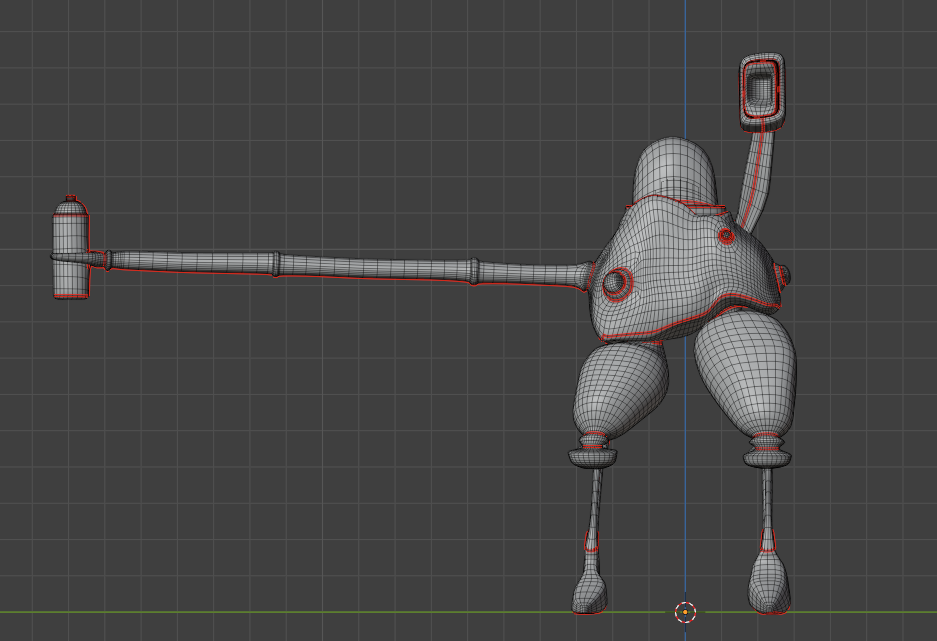Viewport: 937px width, 641px height.
Task: Select the long outstretched arm mesh
Action: (347, 268)
